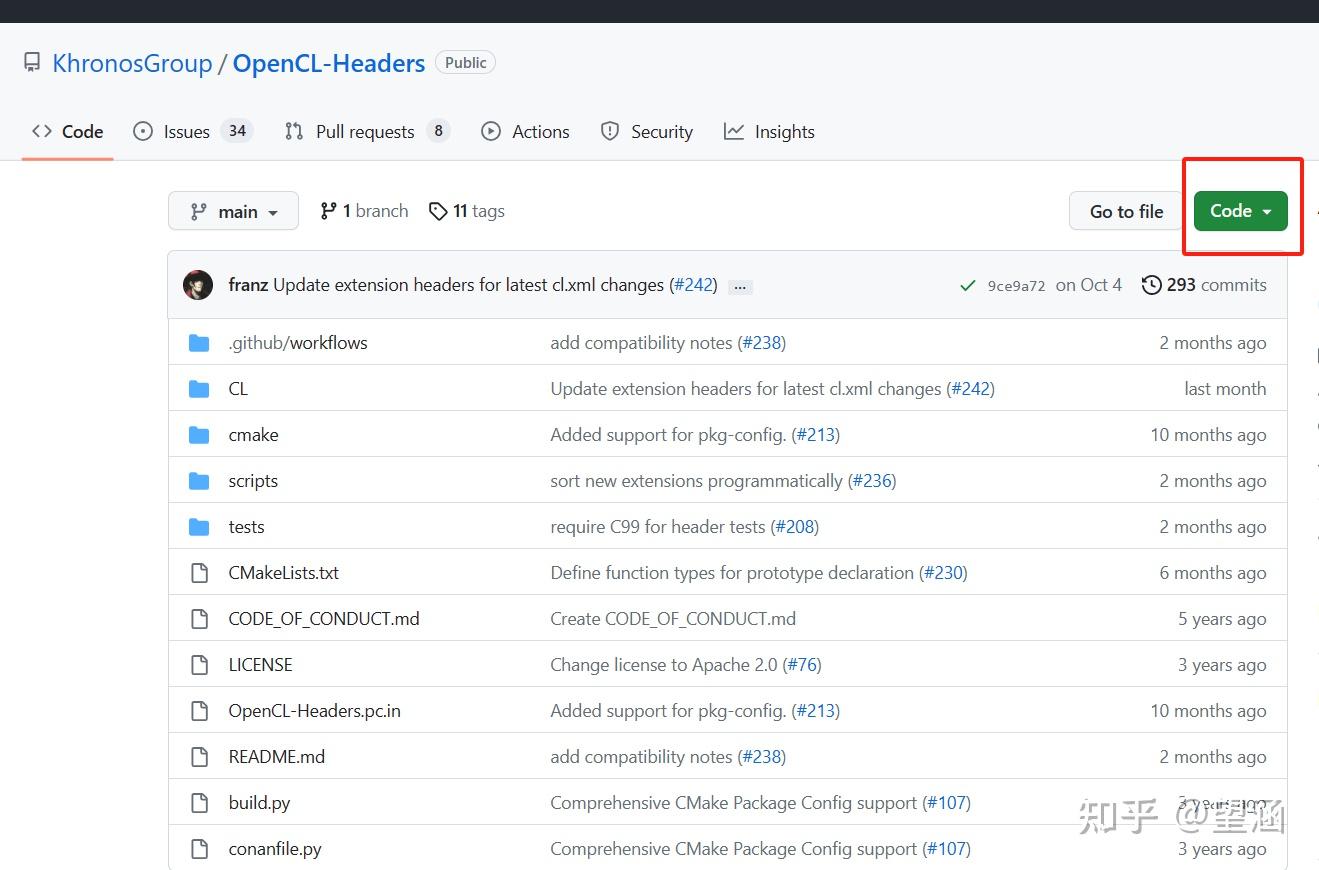Click franz's avatar thumbnail
Screen dimensions: 1319x870
198,285
